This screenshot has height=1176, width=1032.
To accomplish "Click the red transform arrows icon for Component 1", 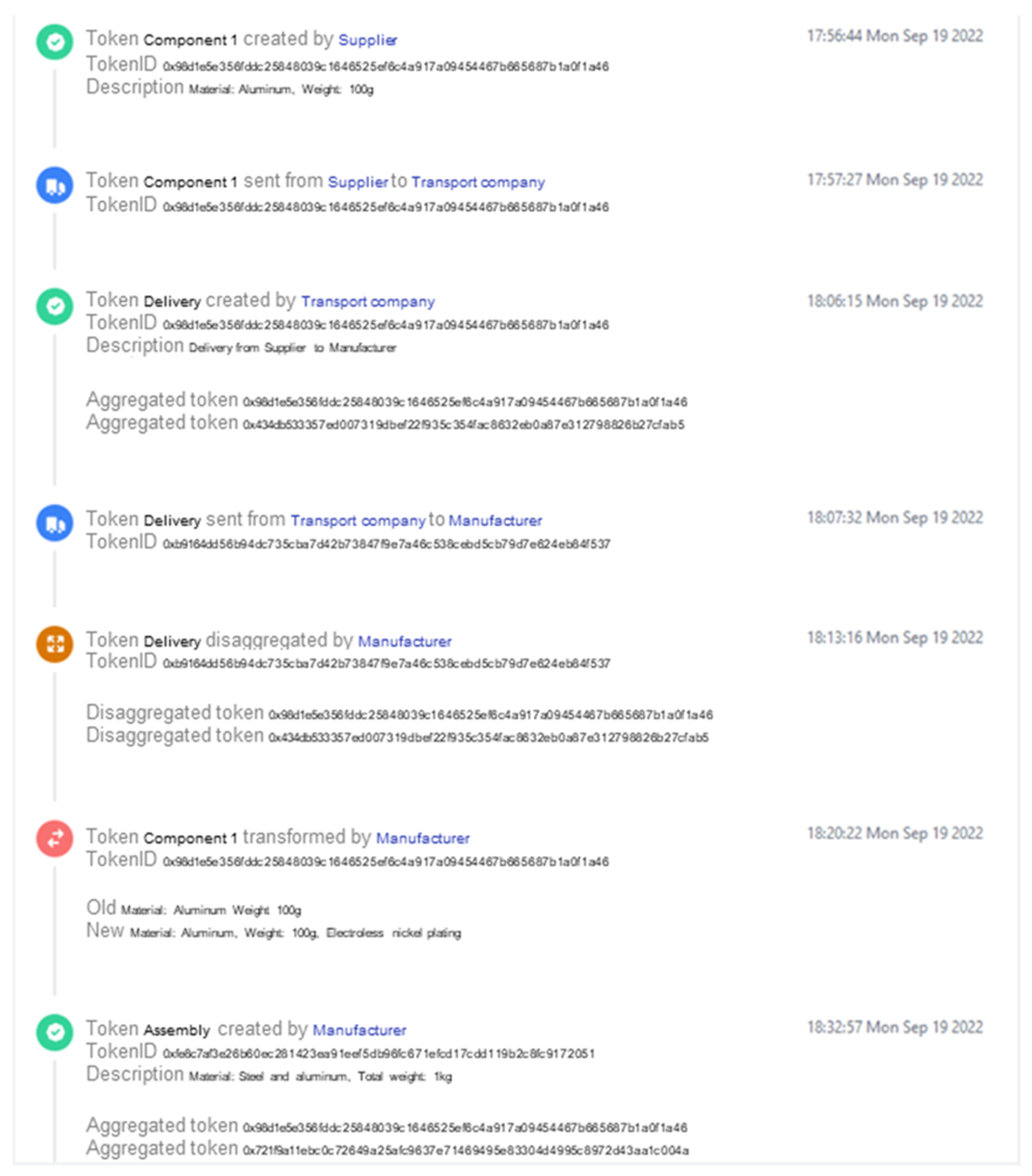I will click(x=55, y=838).
